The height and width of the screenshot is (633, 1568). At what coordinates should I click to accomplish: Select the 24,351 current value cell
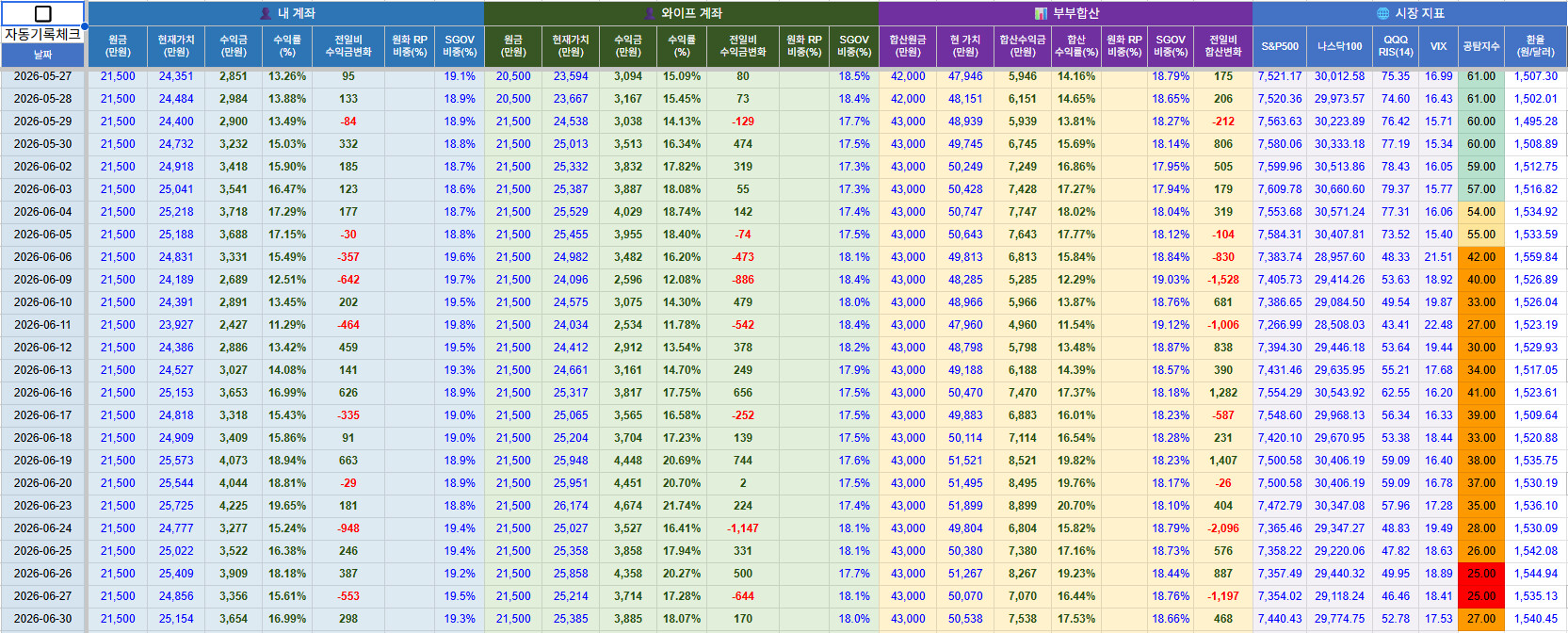pyautogui.click(x=176, y=76)
